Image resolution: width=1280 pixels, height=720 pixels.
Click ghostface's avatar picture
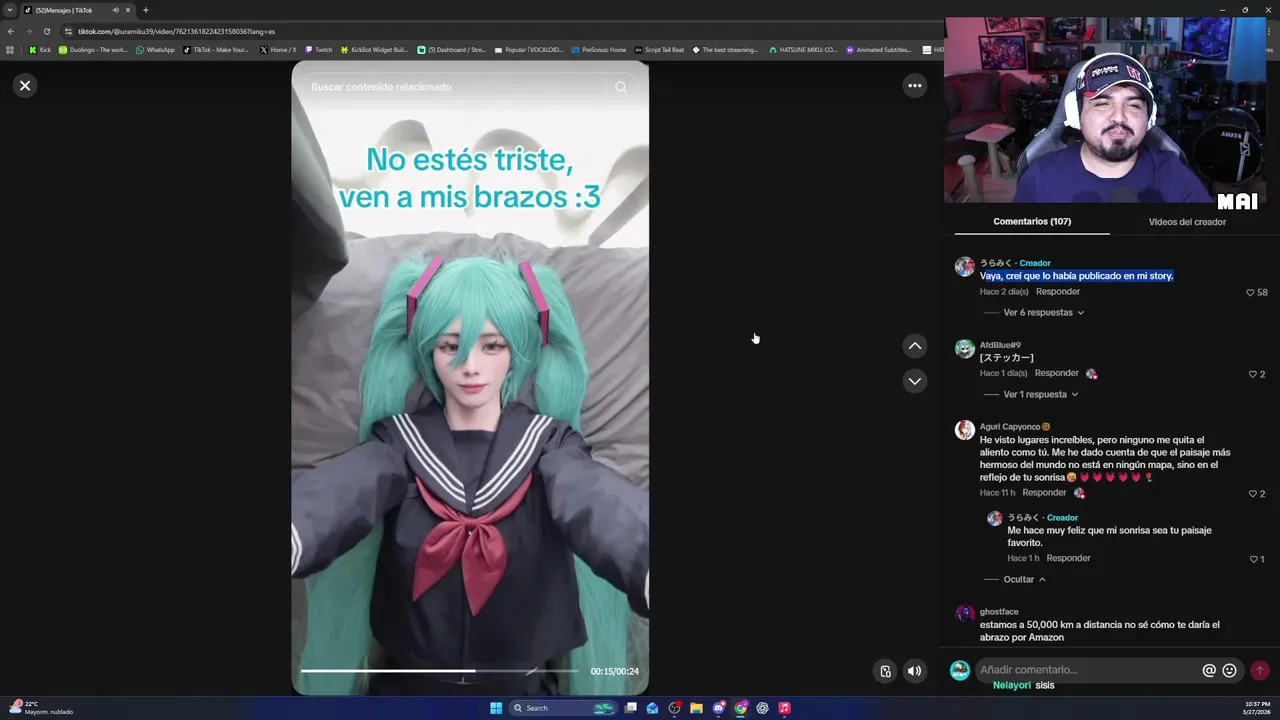(964, 614)
